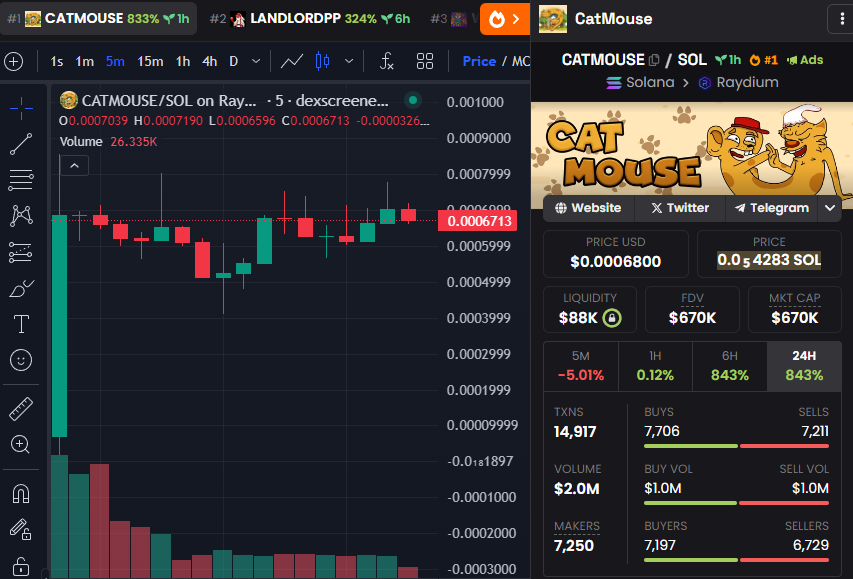
Task: Show the 6H stats tab
Action: [730, 366]
